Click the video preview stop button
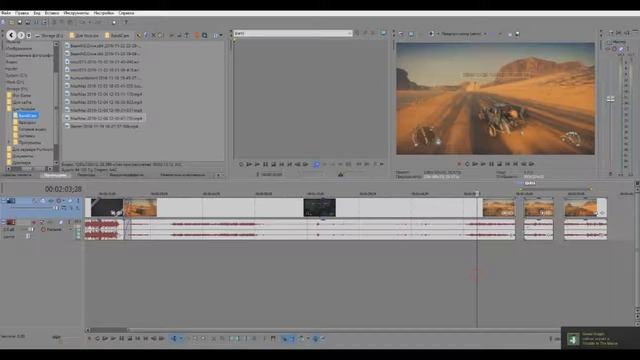 pos(499,164)
